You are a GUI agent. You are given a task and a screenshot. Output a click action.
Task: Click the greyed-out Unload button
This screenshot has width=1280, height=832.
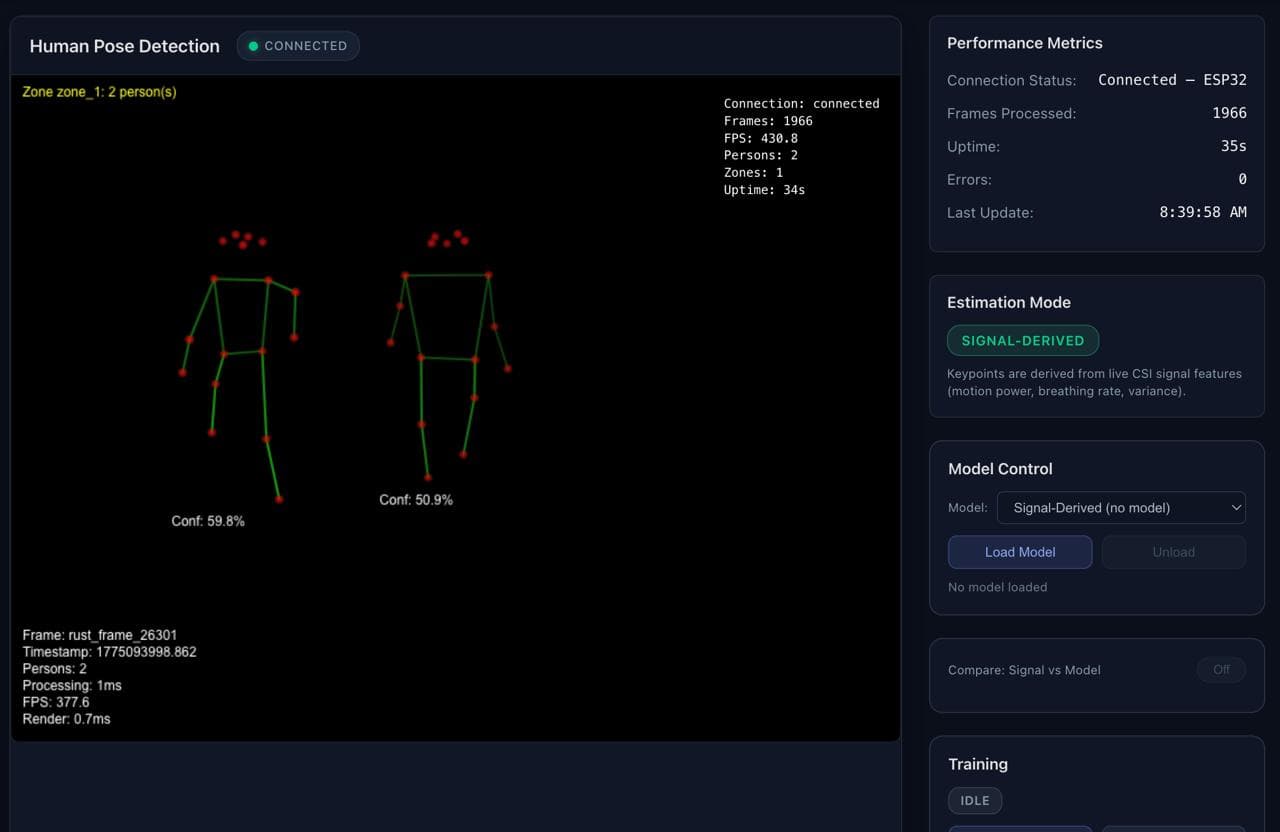point(1174,552)
